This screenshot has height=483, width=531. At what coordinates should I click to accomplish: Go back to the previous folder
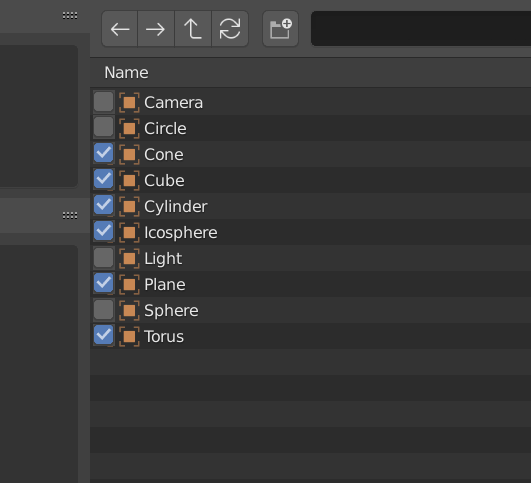(x=120, y=29)
